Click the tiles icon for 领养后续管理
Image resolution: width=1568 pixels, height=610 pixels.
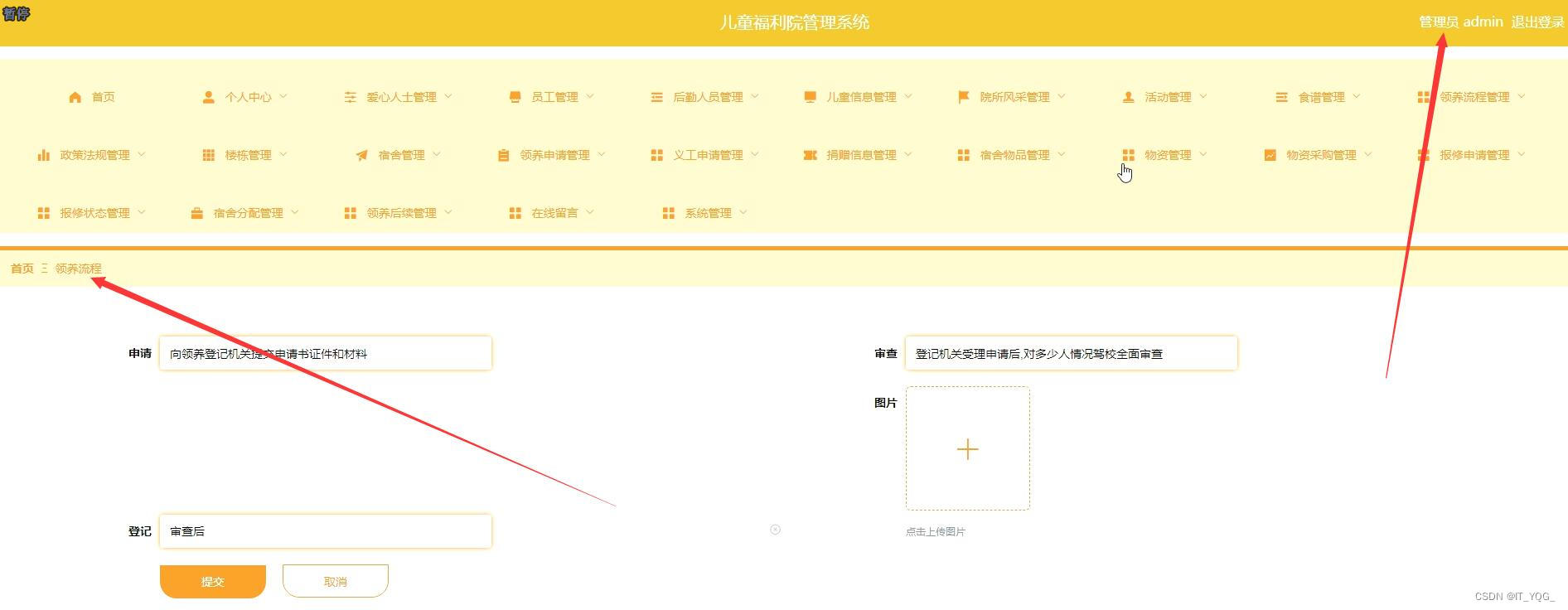point(351,213)
